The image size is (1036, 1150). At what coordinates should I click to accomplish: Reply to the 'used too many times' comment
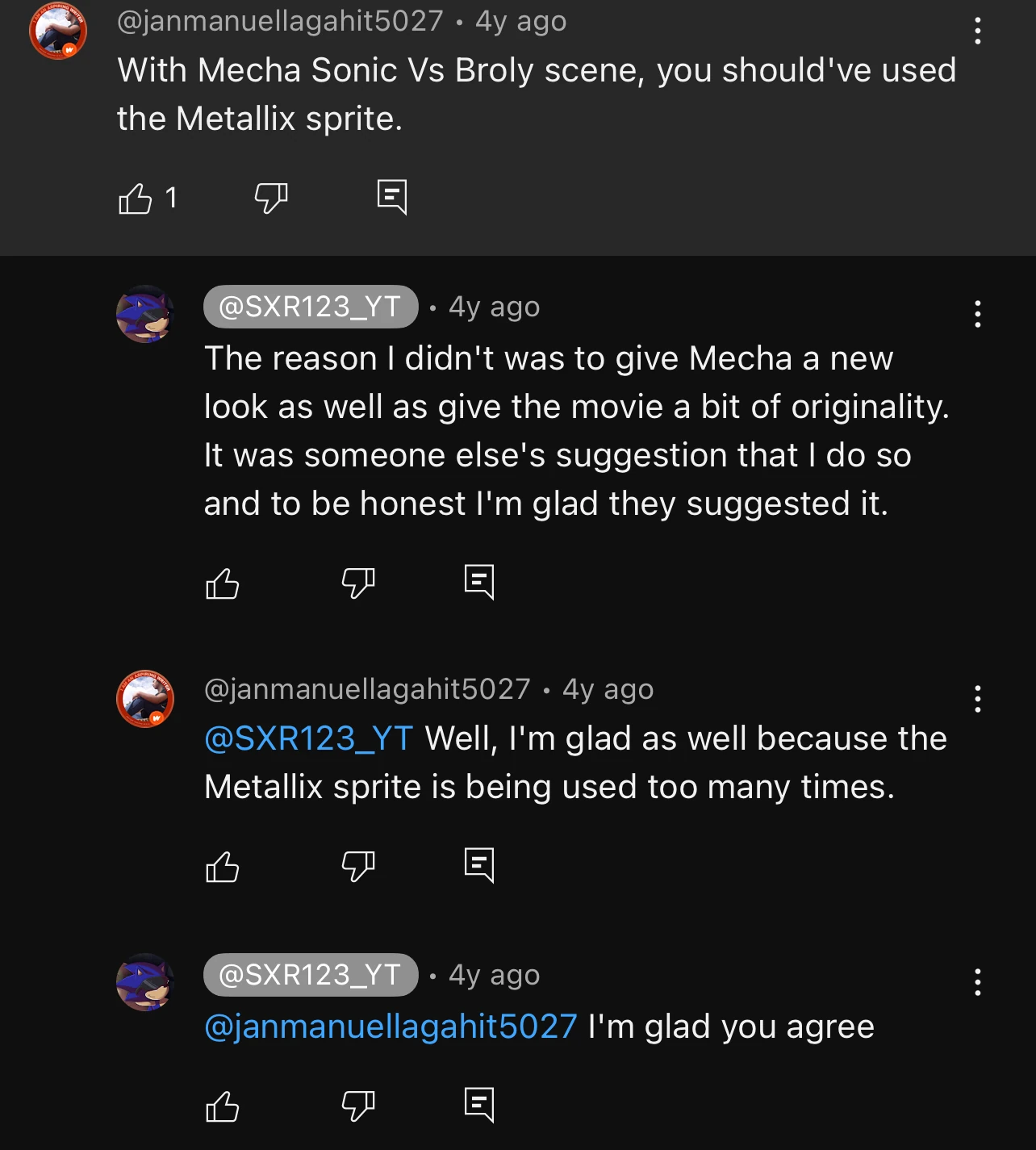(479, 866)
